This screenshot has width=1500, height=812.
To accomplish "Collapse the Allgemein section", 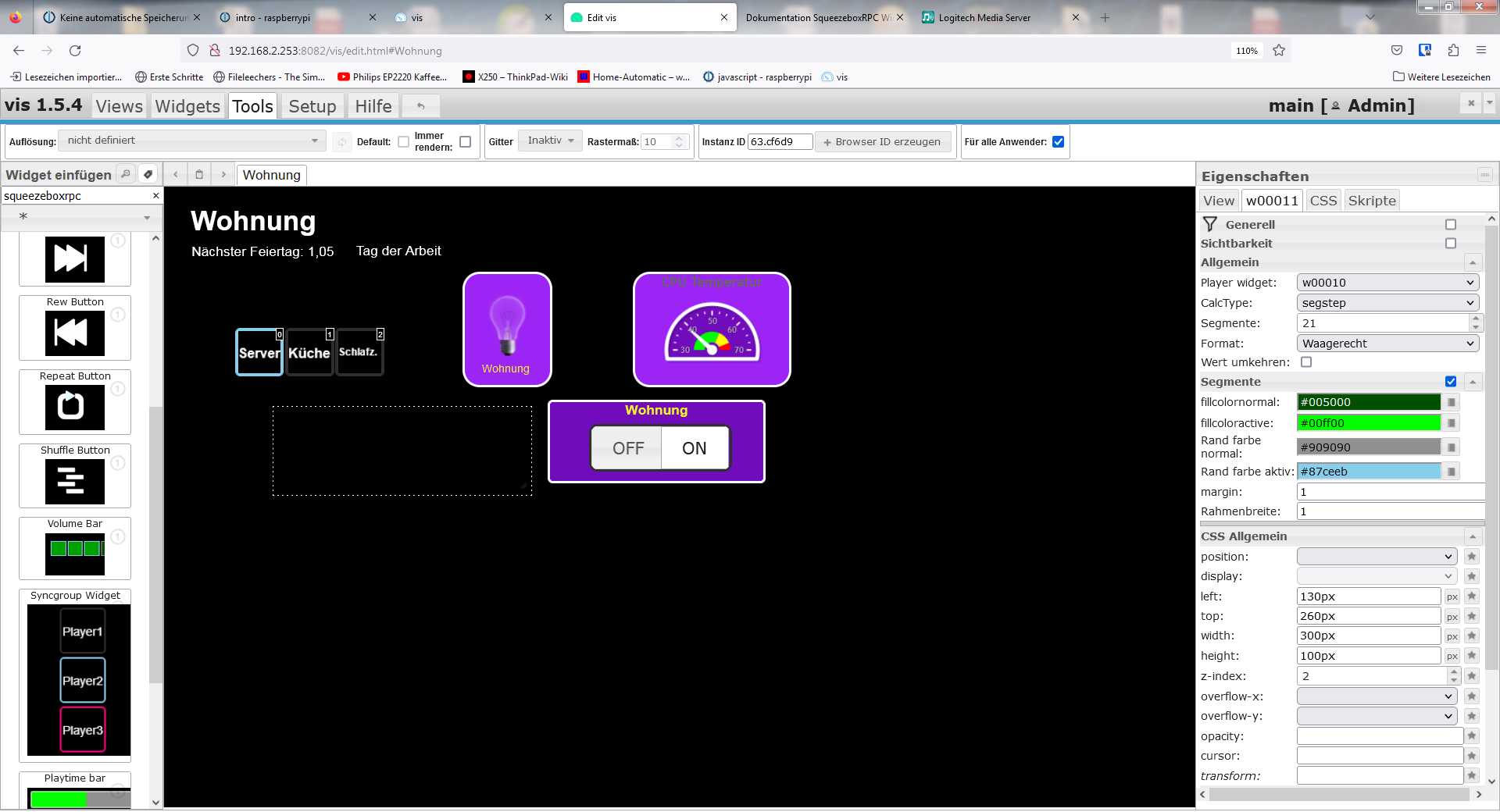I will pyautogui.click(x=1473, y=262).
